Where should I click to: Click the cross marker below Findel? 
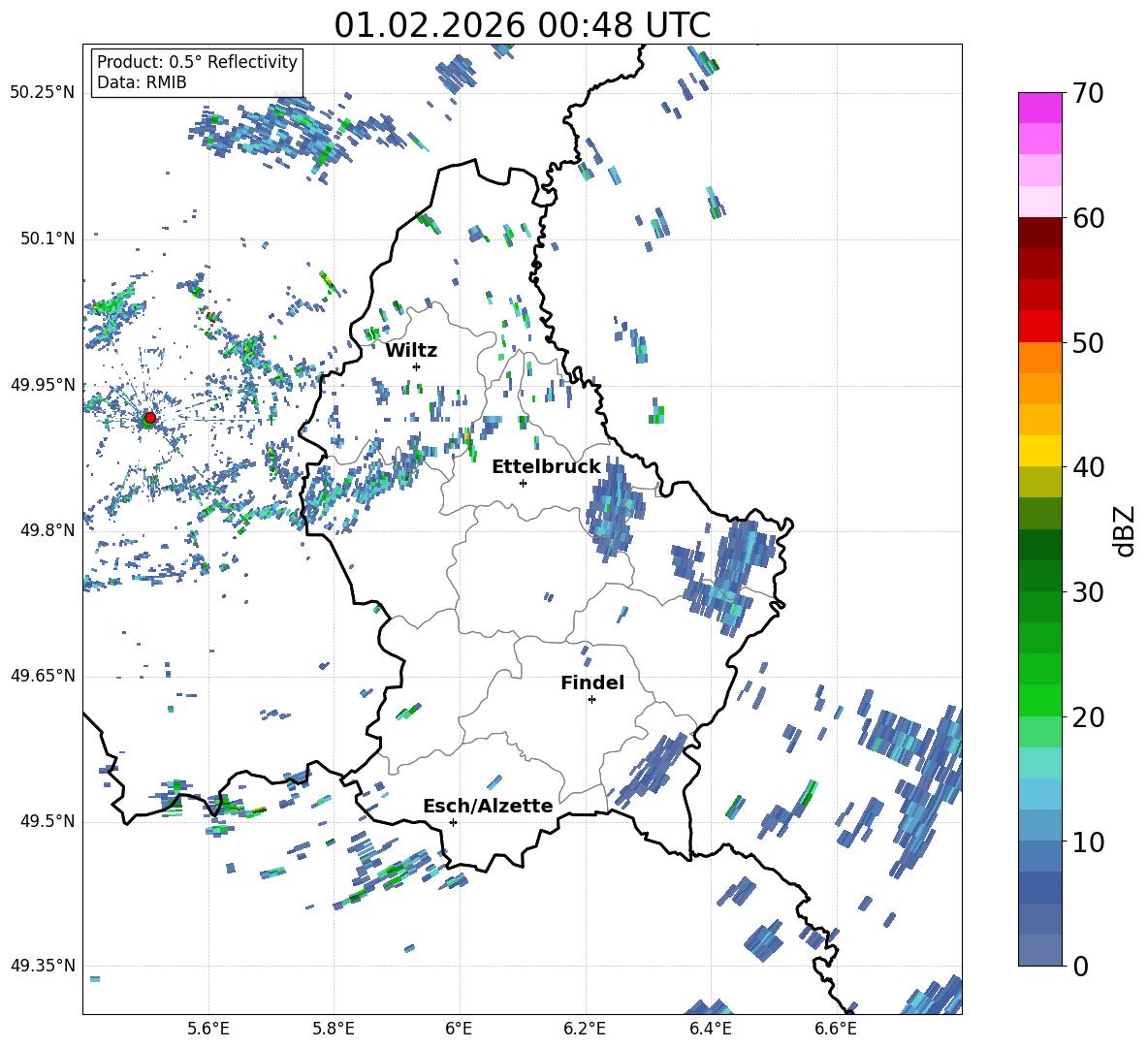(591, 699)
